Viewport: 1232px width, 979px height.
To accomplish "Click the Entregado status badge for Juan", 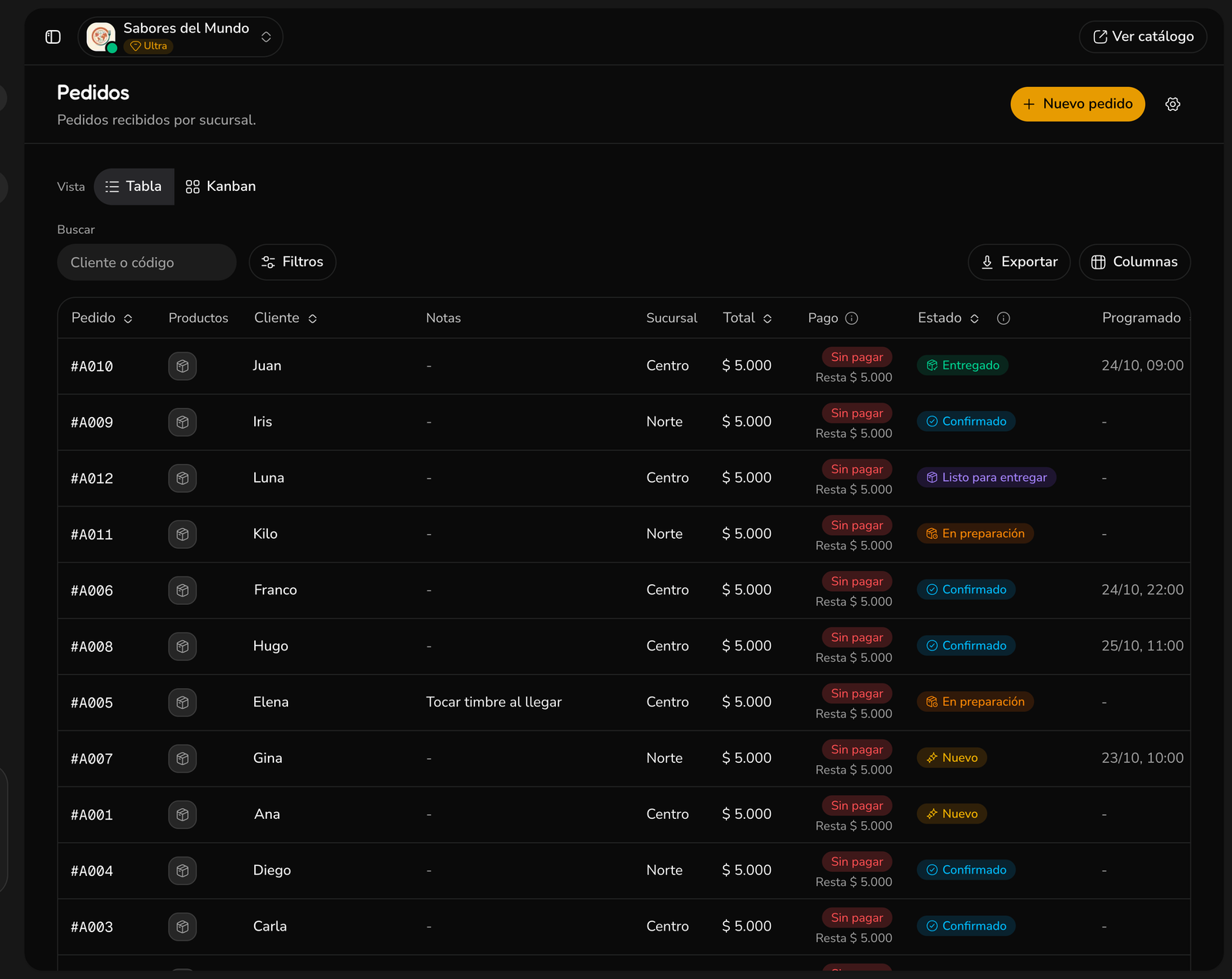I will point(962,366).
